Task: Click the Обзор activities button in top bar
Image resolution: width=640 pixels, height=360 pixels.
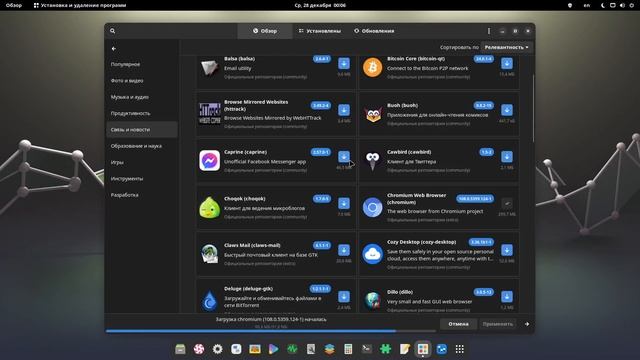Action: [x=13, y=5]
